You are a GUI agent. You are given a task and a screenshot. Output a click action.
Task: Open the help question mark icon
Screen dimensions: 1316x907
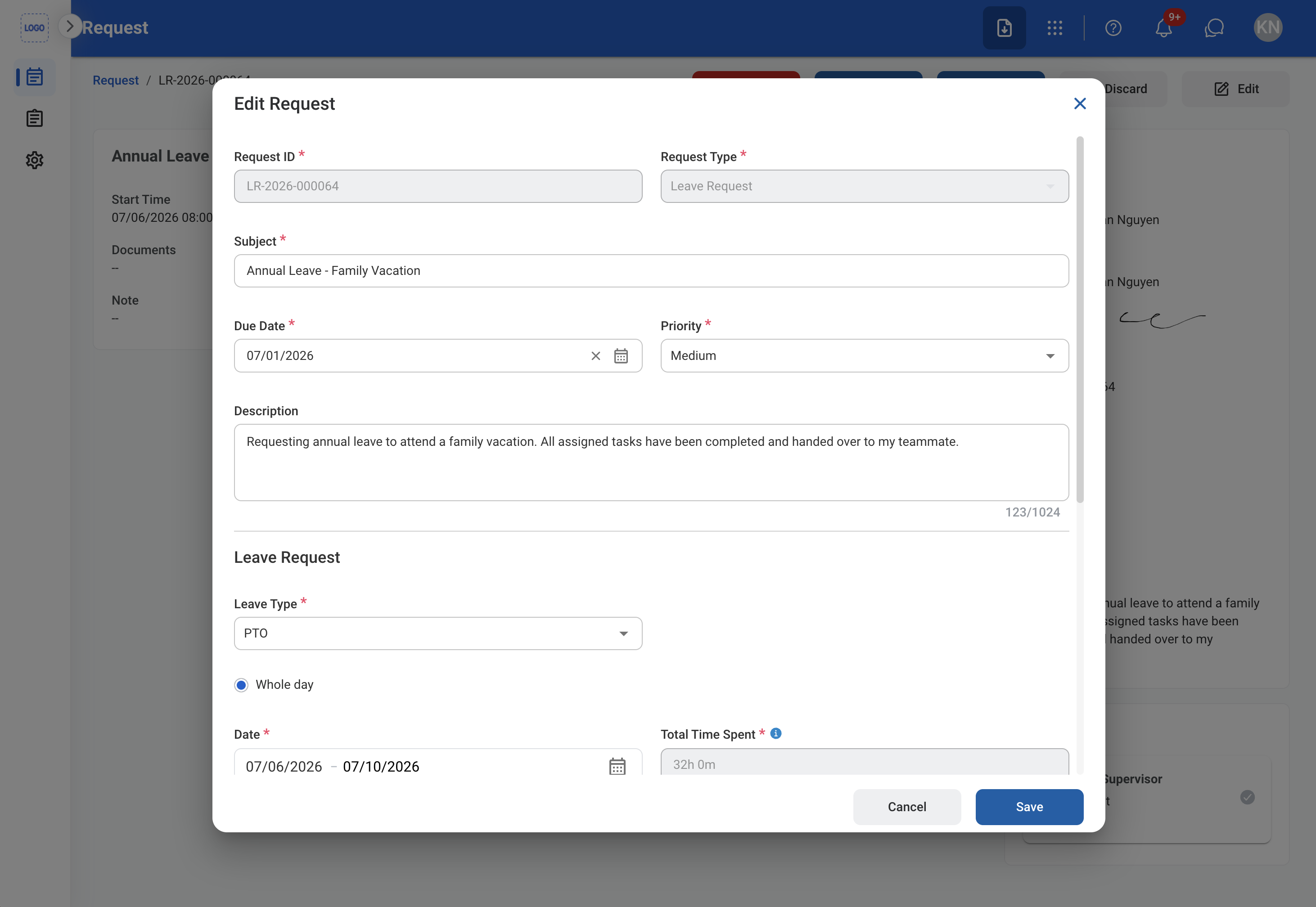coord(1113,27)
